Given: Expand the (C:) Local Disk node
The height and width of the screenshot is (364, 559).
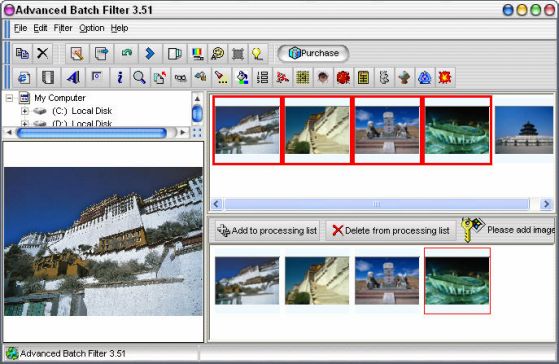Looking at the screenshot, I should (x=24, y=111).
